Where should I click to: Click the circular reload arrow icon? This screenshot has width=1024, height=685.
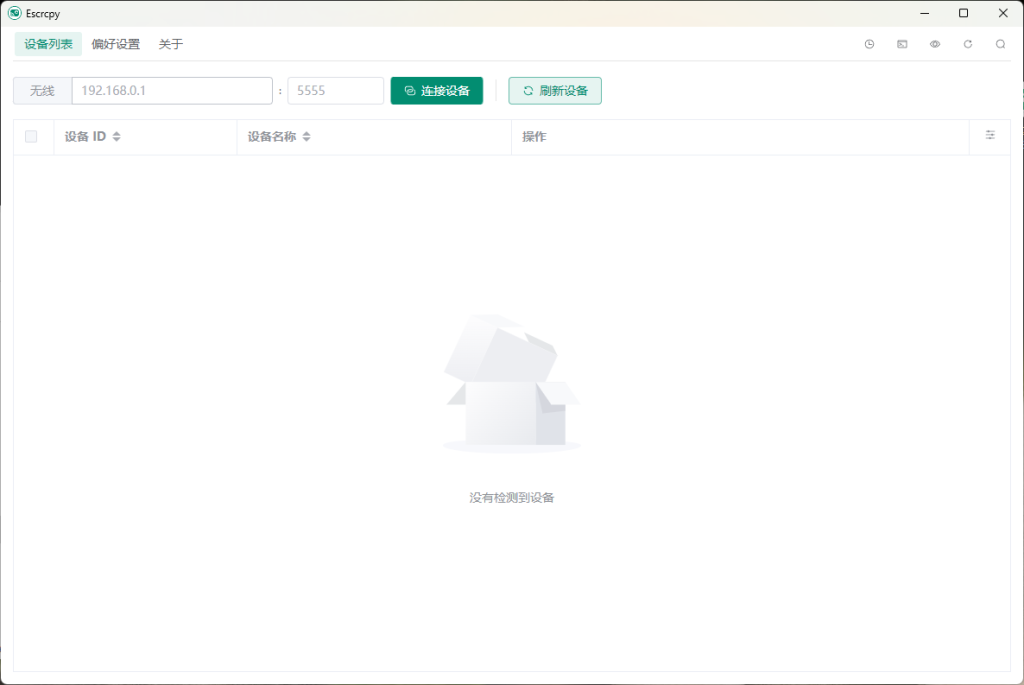point(967,44)
